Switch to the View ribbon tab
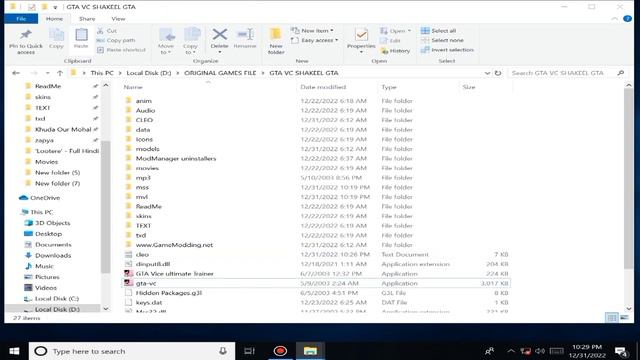This screenshot has width=640, height=360. [x=118, y=19]
